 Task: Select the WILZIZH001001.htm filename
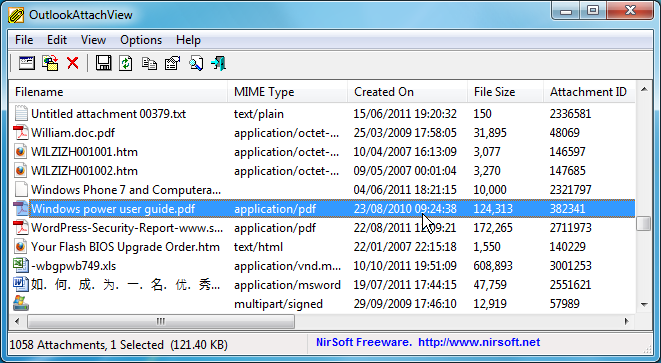point(84,152)
